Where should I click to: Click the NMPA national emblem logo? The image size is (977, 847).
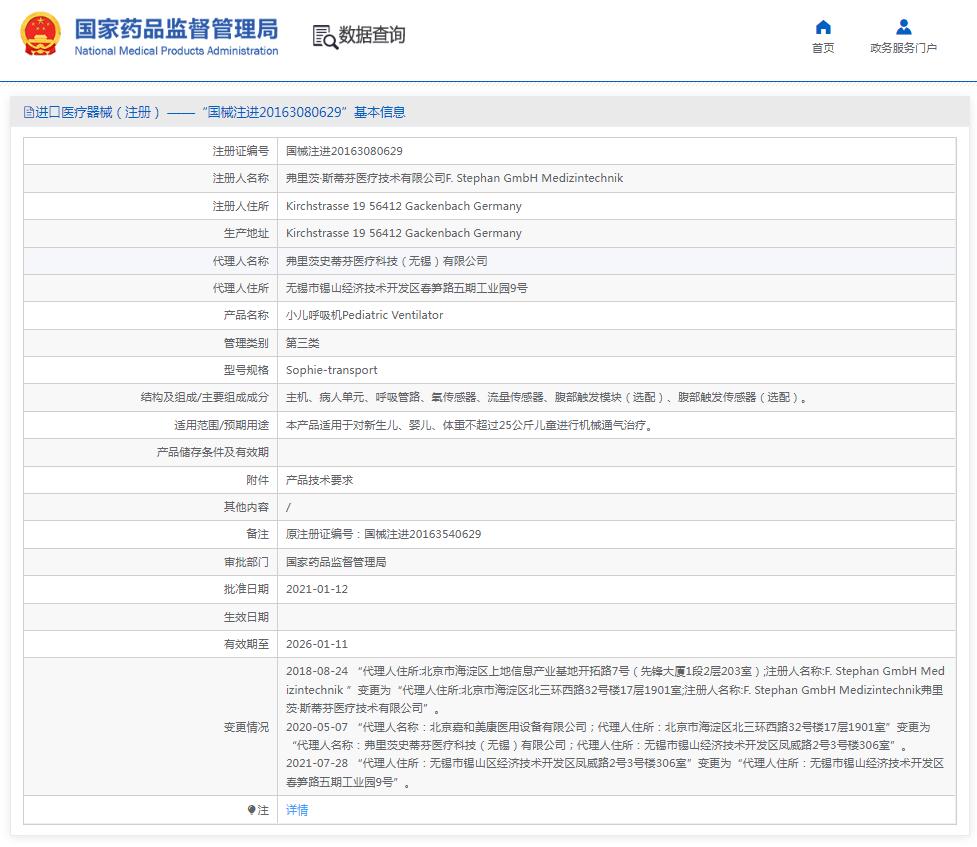click(42, 35)
